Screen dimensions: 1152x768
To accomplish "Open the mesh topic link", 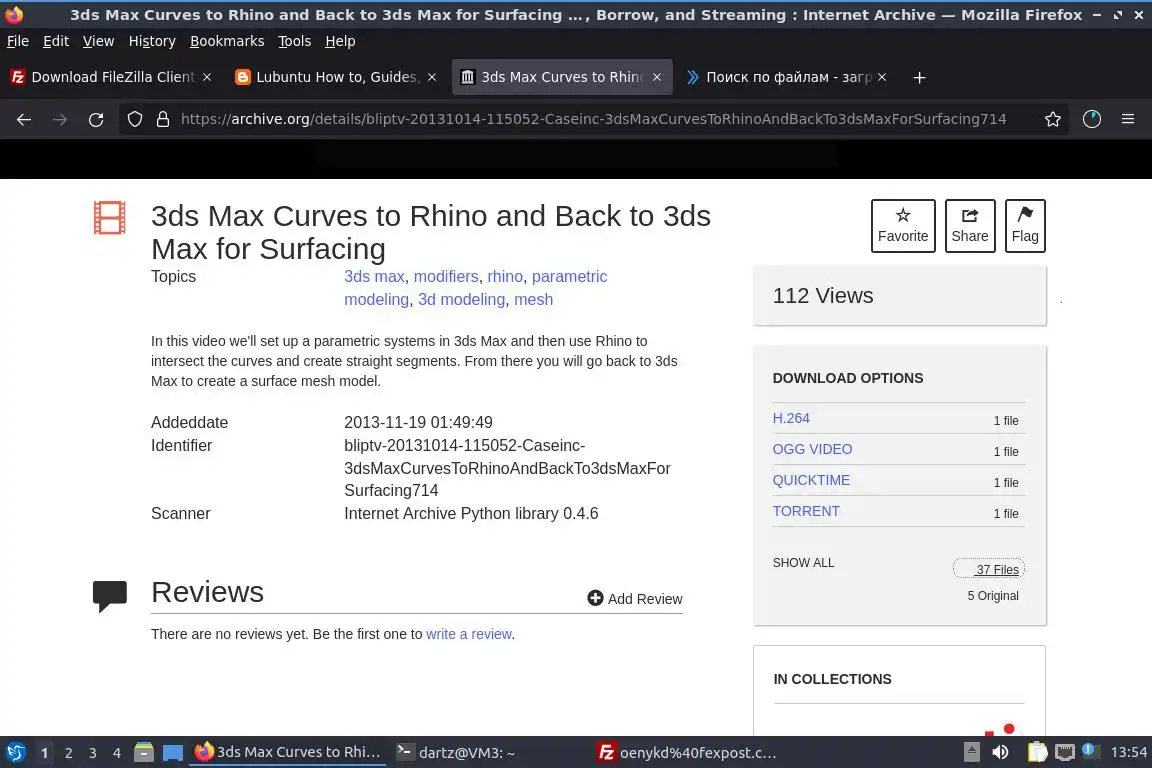I will tap(533, 299).
